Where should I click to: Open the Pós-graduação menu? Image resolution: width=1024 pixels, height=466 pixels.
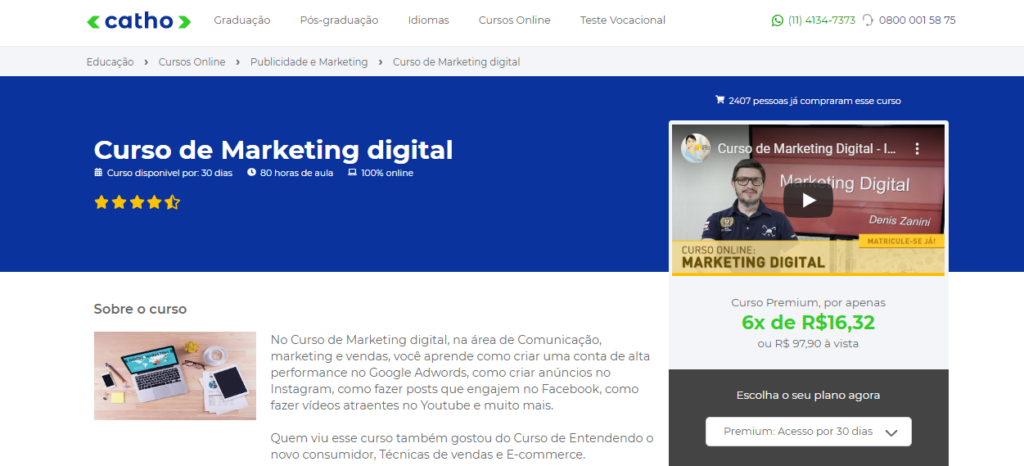[x=339, y=20]
